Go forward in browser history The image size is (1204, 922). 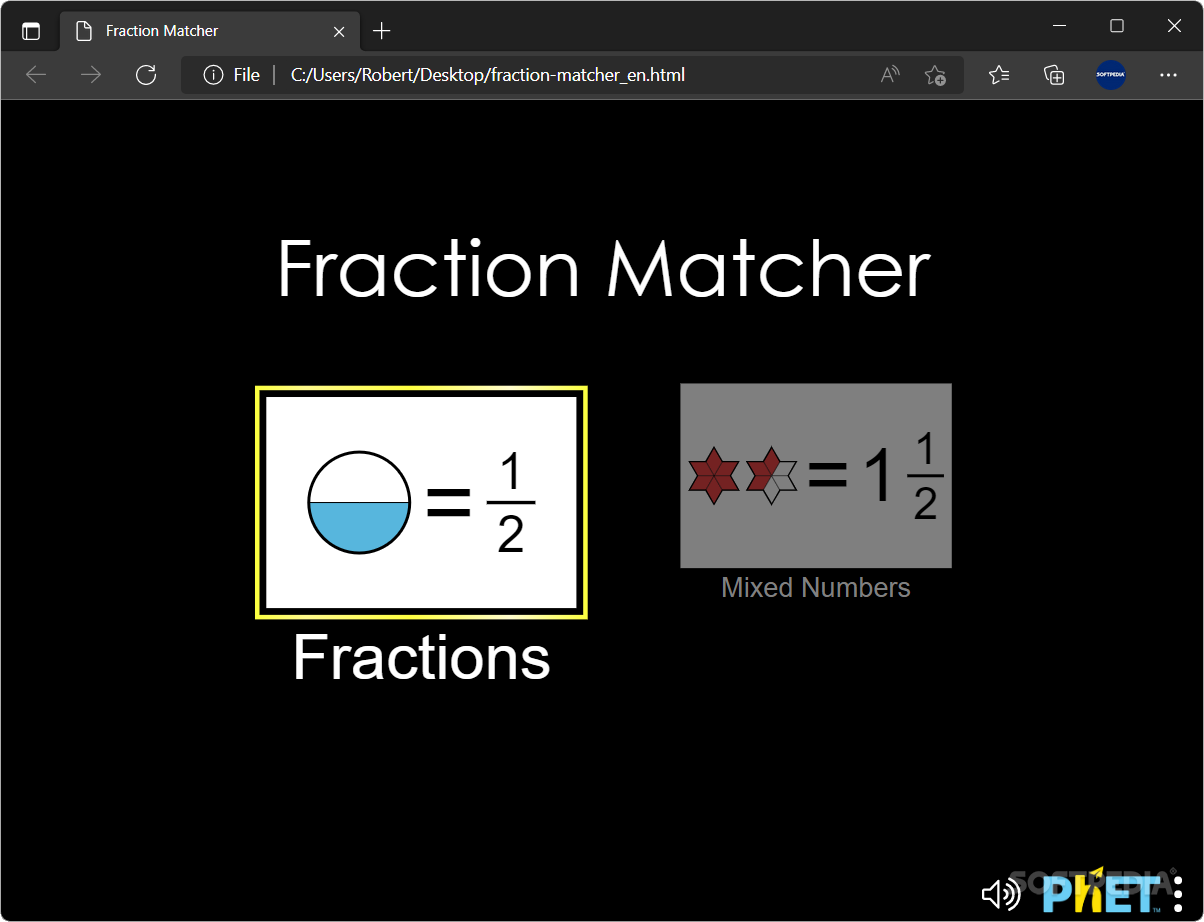tap(91, 75)
